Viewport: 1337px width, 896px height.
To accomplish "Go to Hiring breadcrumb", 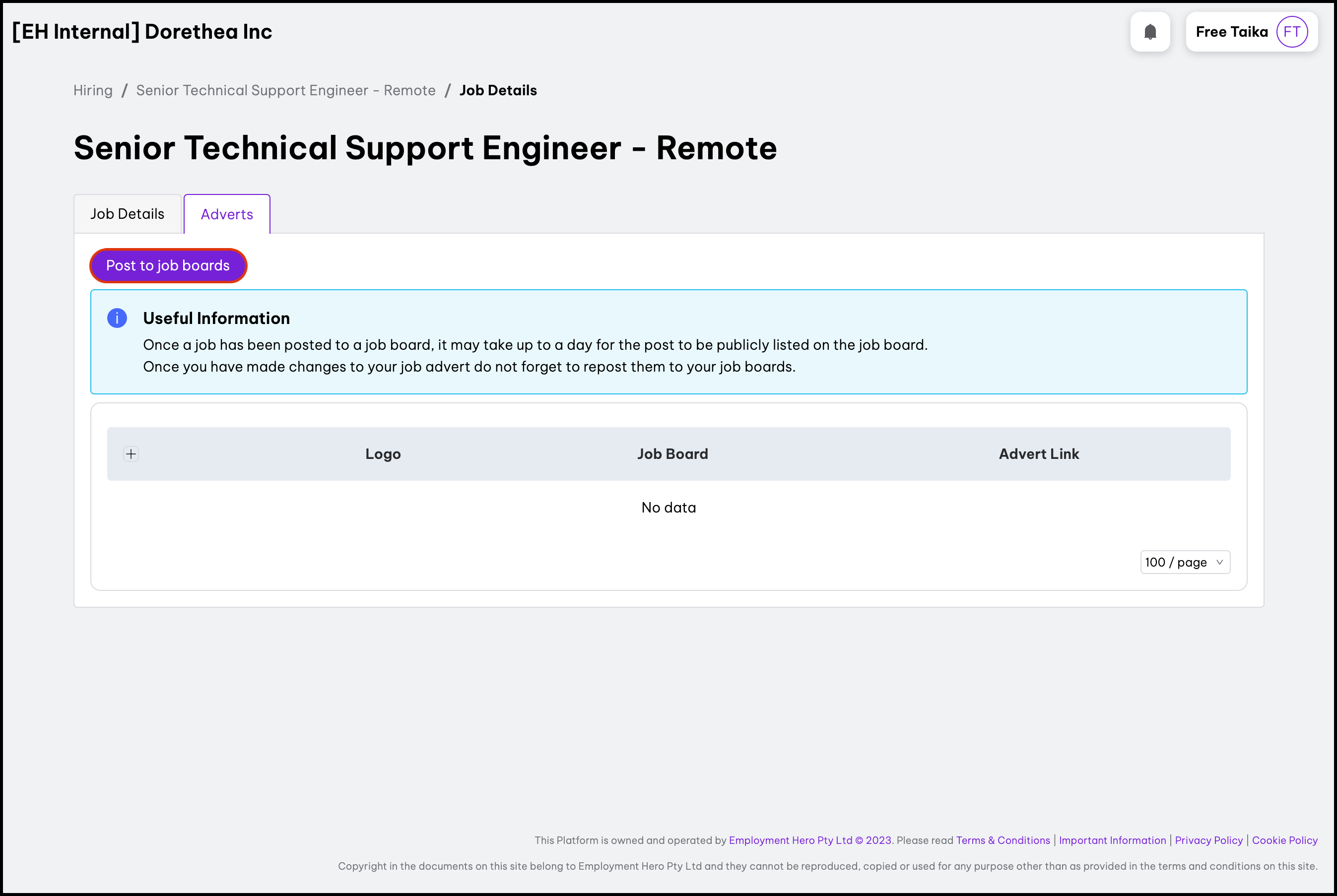I will [93, 90].
